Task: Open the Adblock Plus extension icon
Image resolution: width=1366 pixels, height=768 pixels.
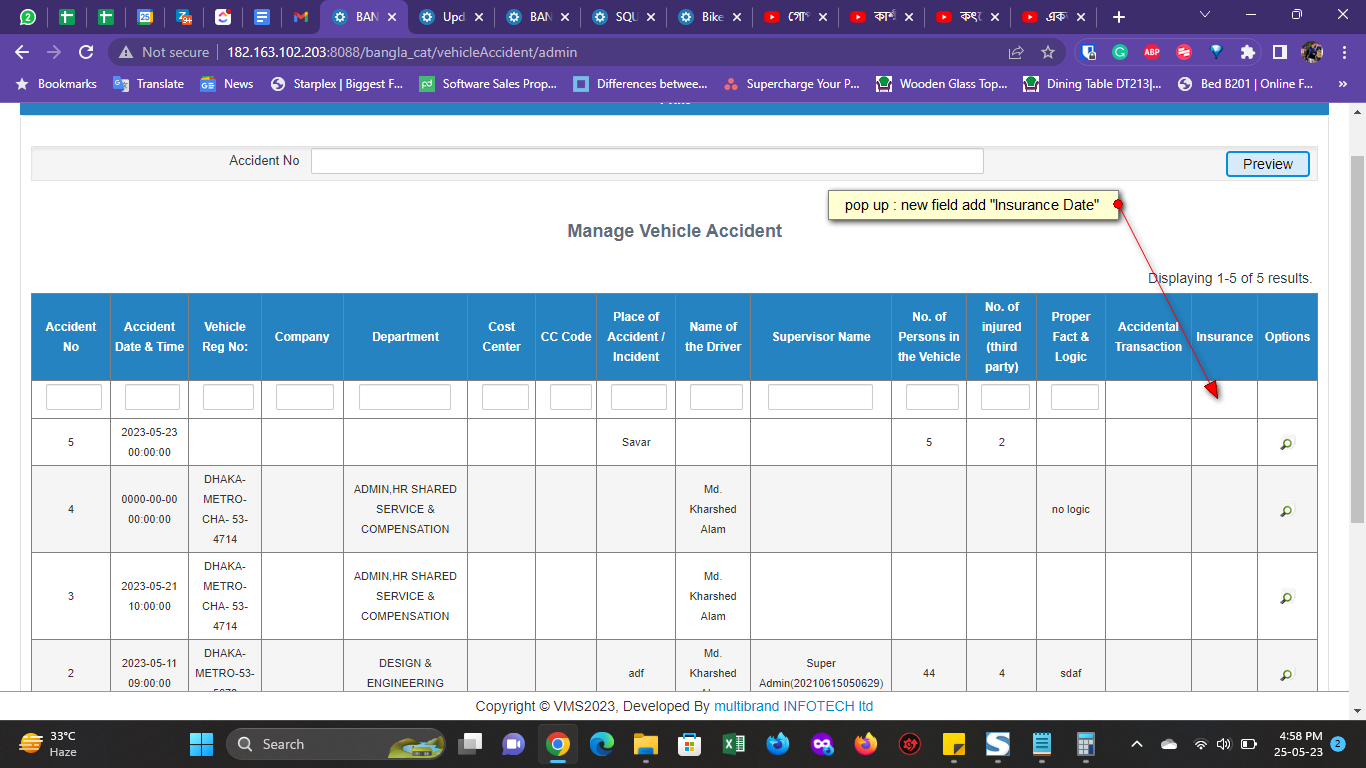Action: [1151, 52]
